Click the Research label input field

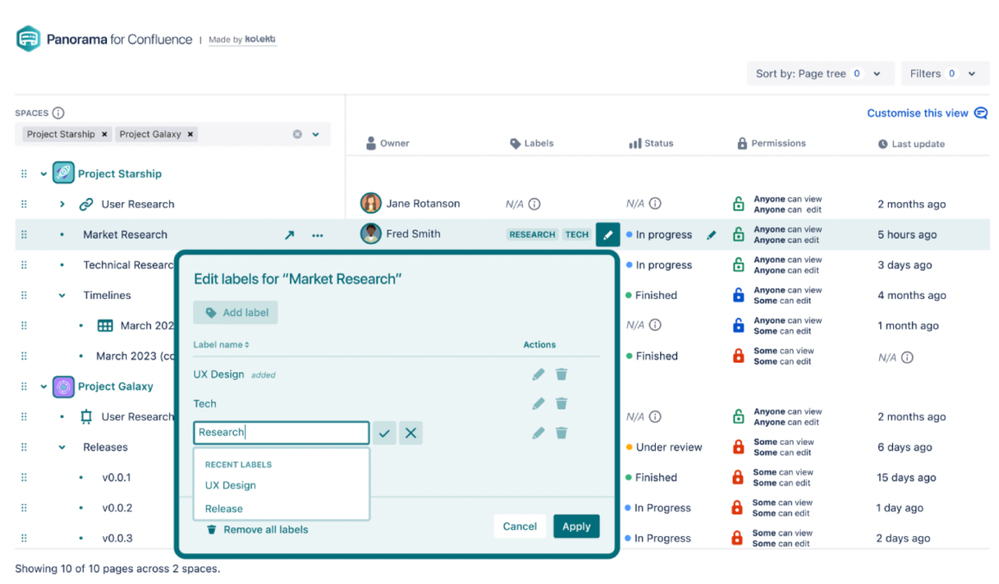click(x=281, y=433)
